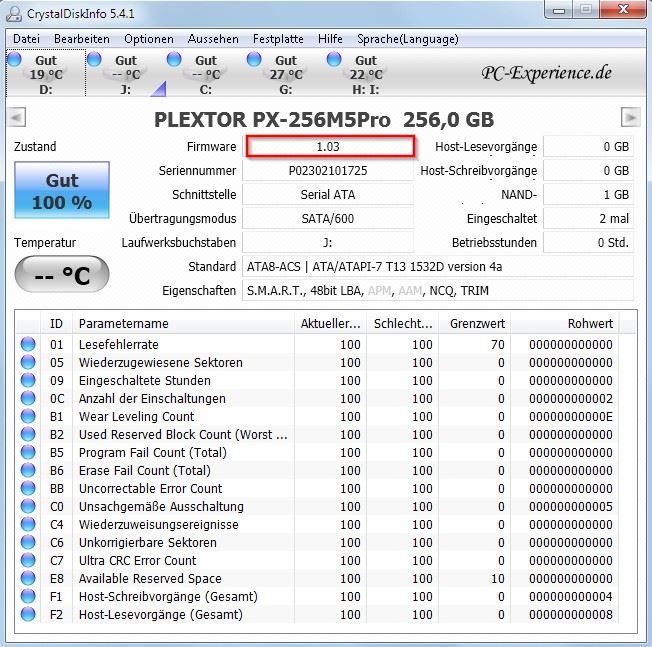Screen dimensions: 652x647
Task: Click status orb of Used Reserved Block Count row
Action: (28, 434)
